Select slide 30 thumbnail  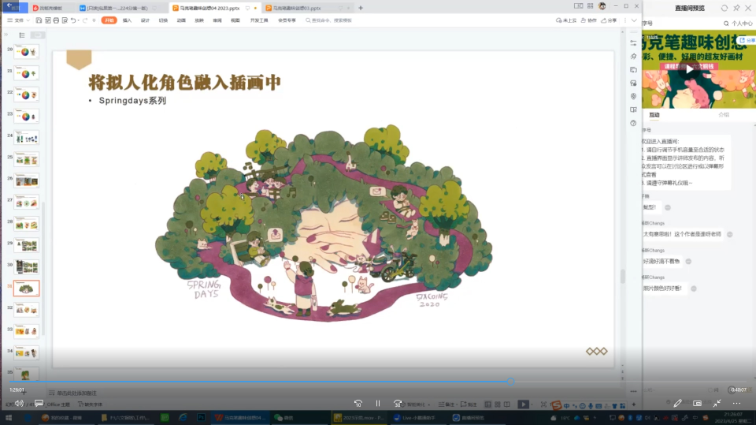pyautogui.click(x=26, y=266)
